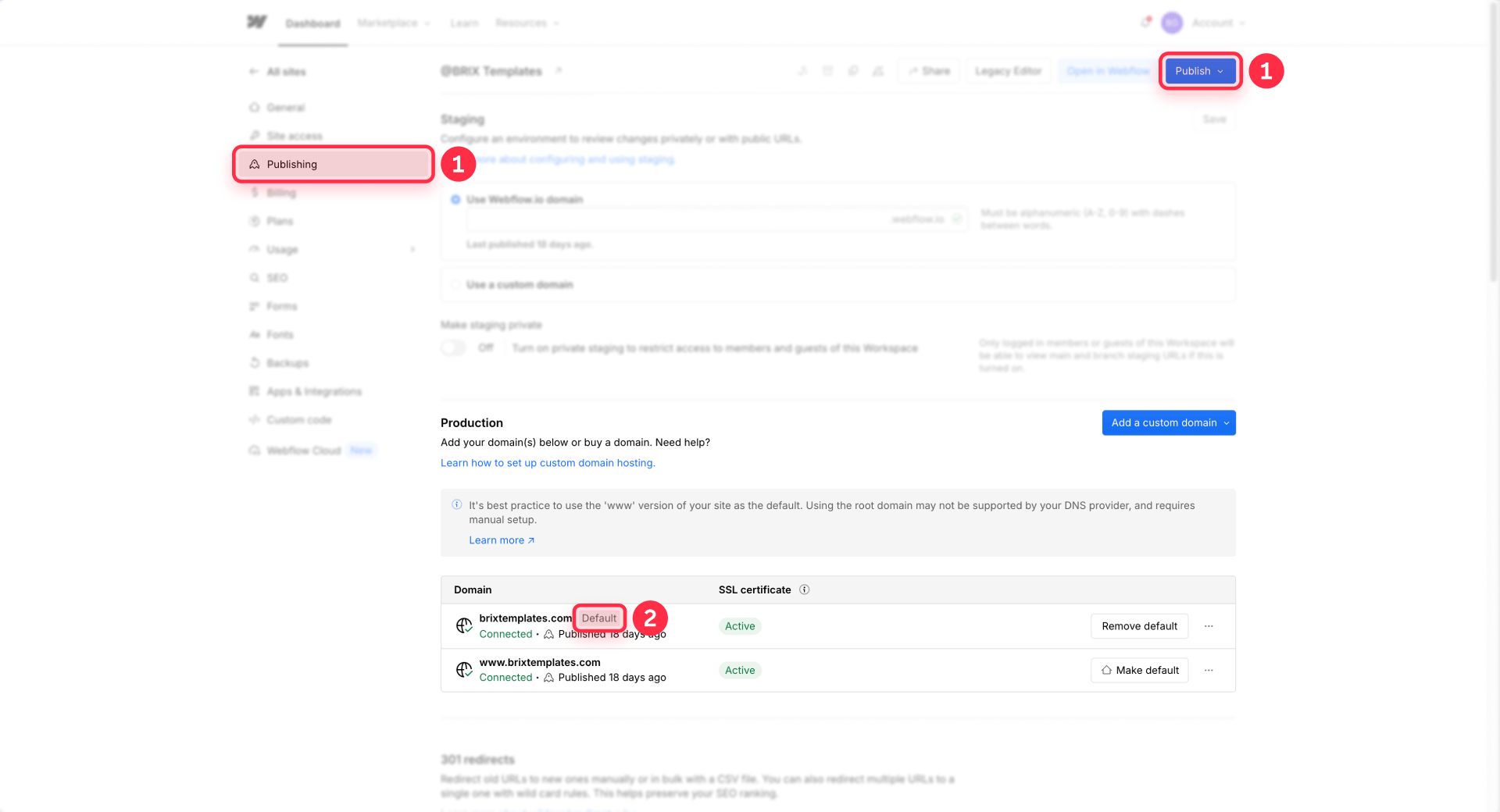Click the Save button in Staging
This screenshot has height=812, width=1500.
click(1214, 119)
